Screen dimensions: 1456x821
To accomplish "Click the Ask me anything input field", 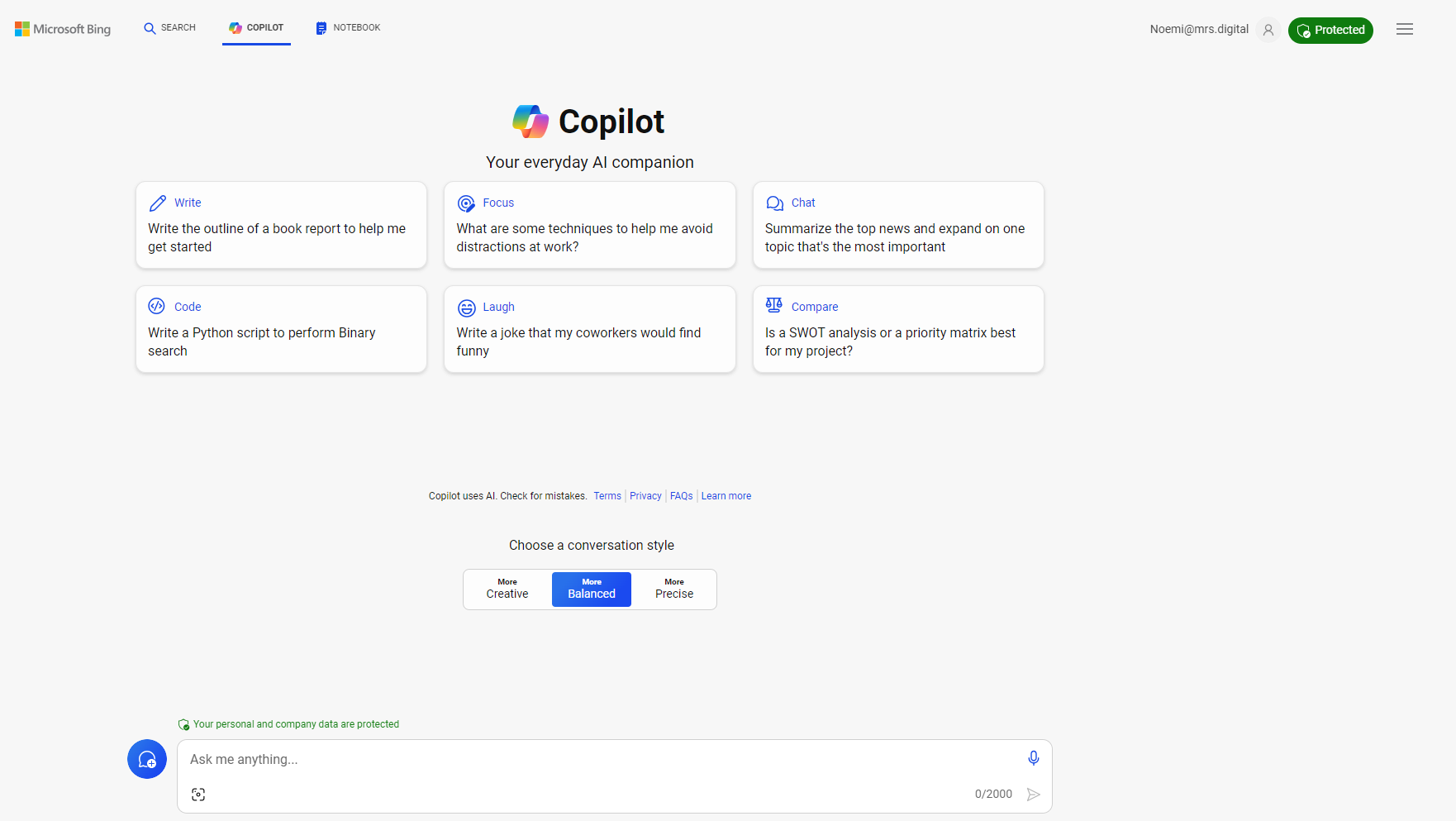I will click(x=595, y=759).
